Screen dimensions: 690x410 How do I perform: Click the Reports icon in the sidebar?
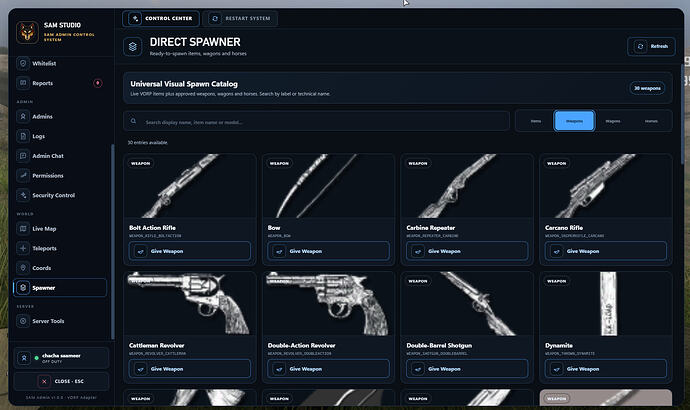(23, 83)
